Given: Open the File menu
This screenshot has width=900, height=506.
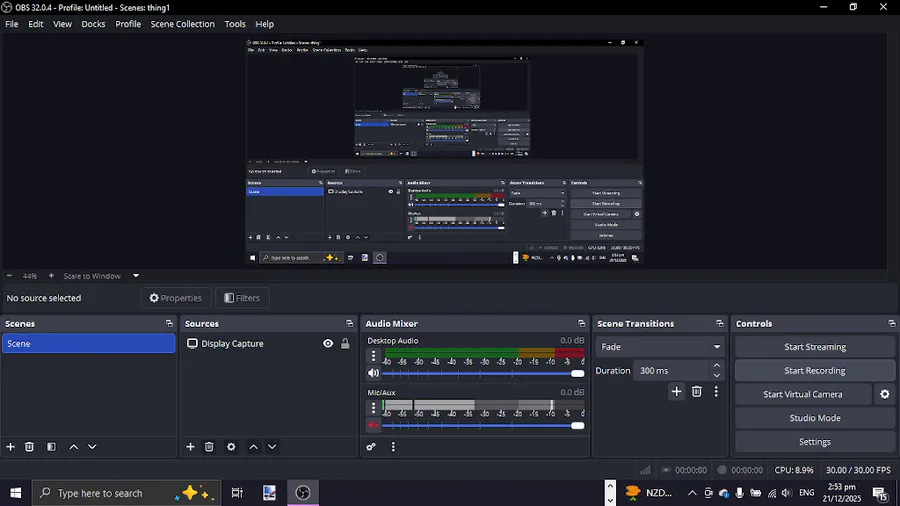Looking at the screenshot, I should tap(11, 24).
